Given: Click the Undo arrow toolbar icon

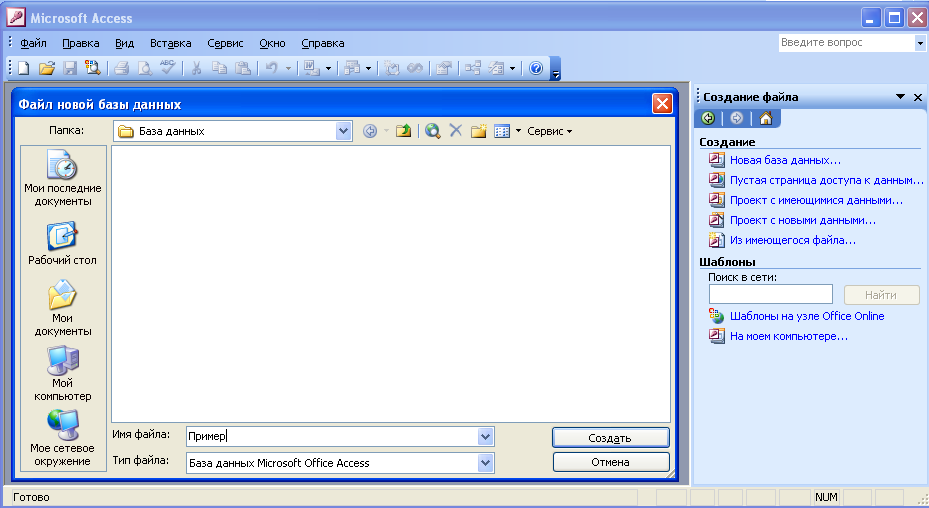Looking at the screenshot, I should [x=272, y=69].
